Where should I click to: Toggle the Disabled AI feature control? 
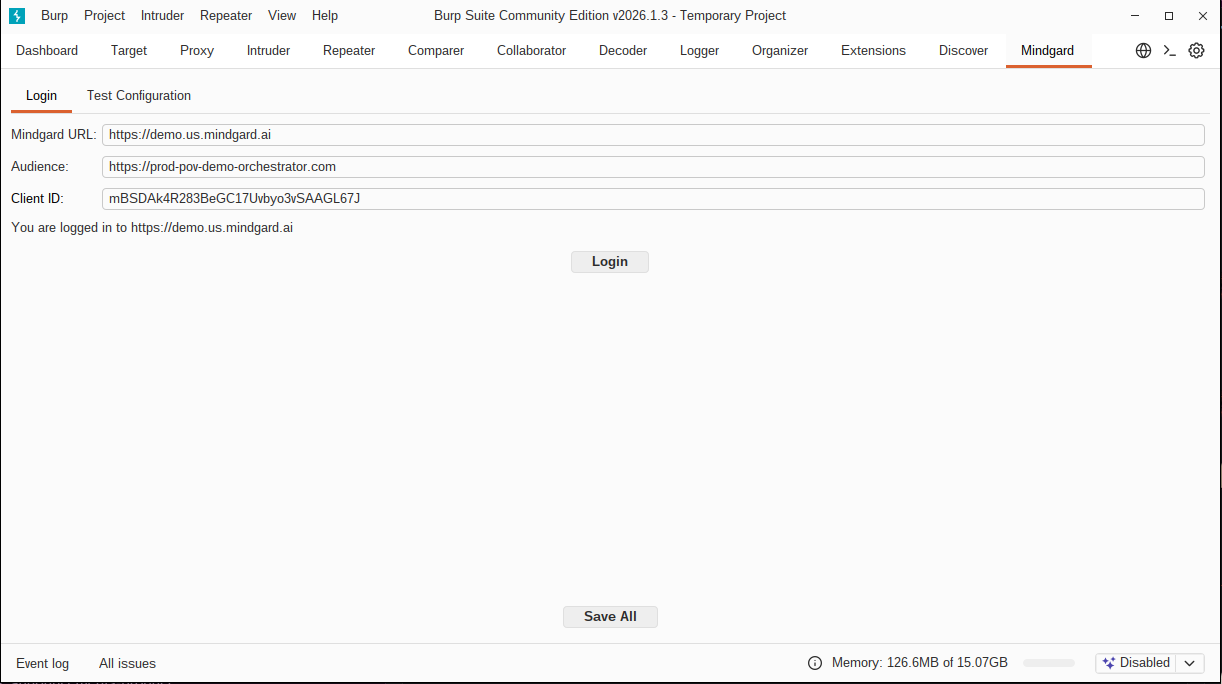[1143, 662]
